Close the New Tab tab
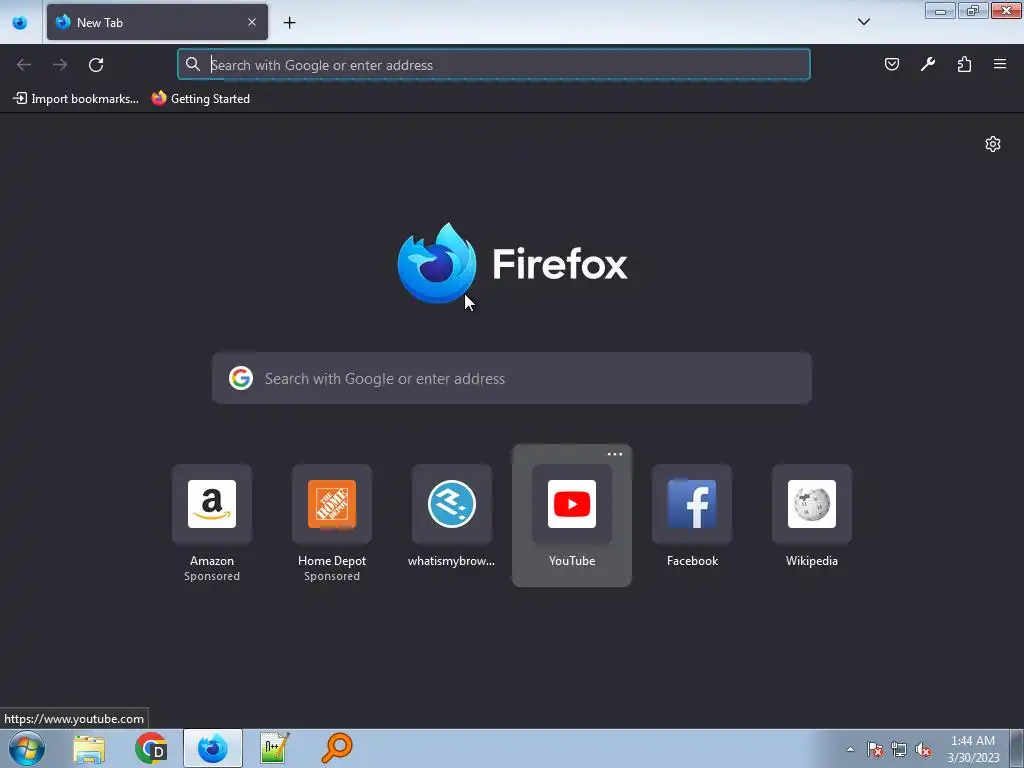Viewport: 1024px width, 768px height. coord(252,22)
